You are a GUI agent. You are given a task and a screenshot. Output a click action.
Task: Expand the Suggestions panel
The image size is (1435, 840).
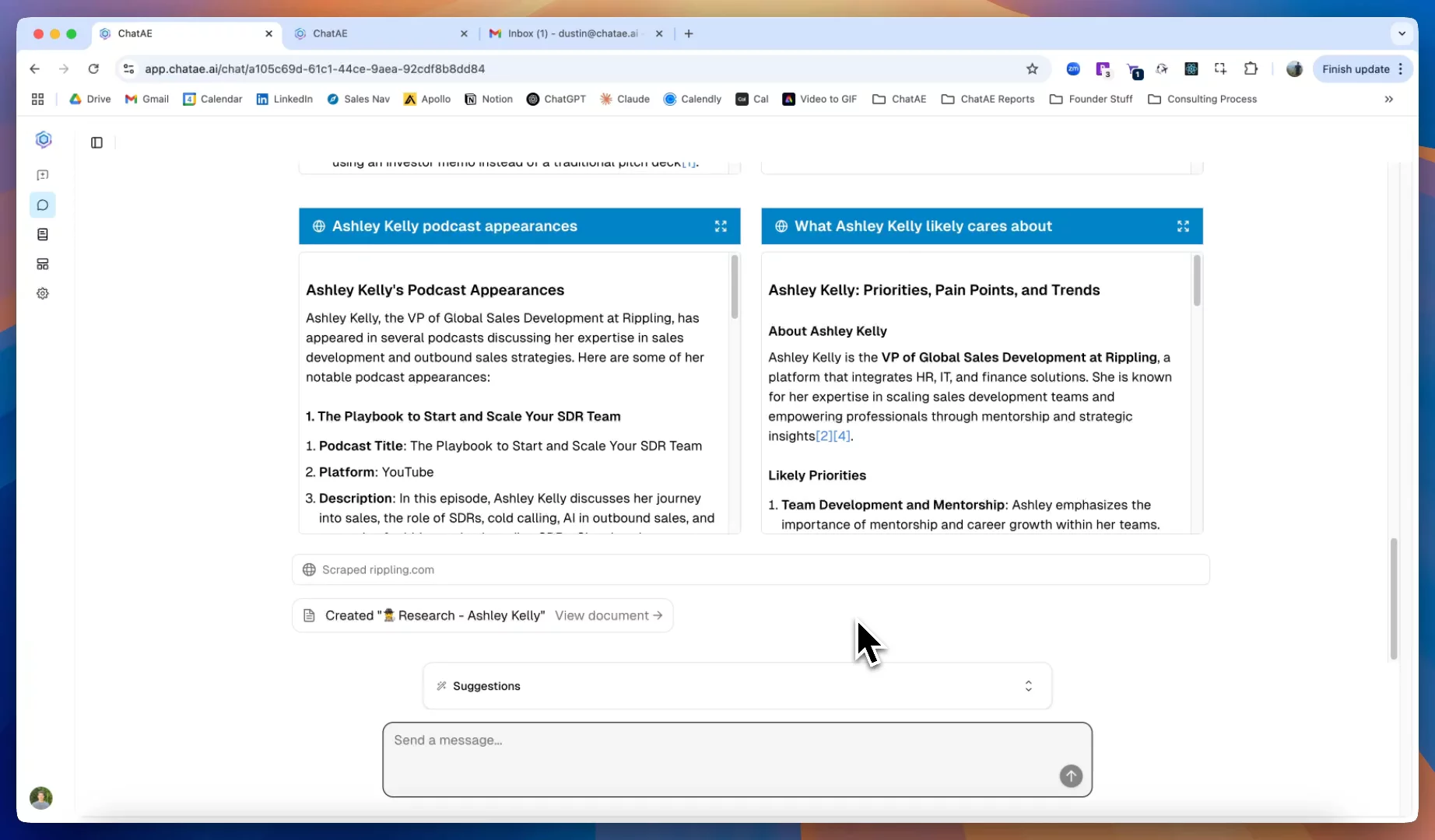1028,686
